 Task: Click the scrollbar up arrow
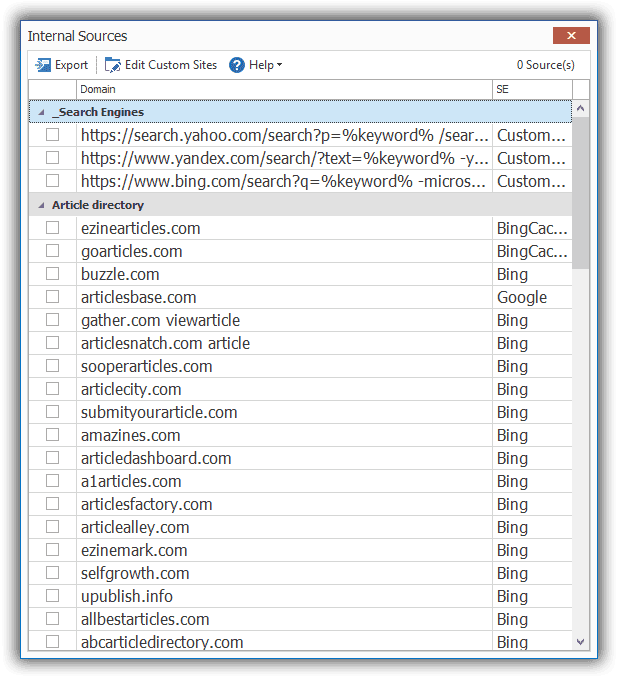[x=581, y=108]
